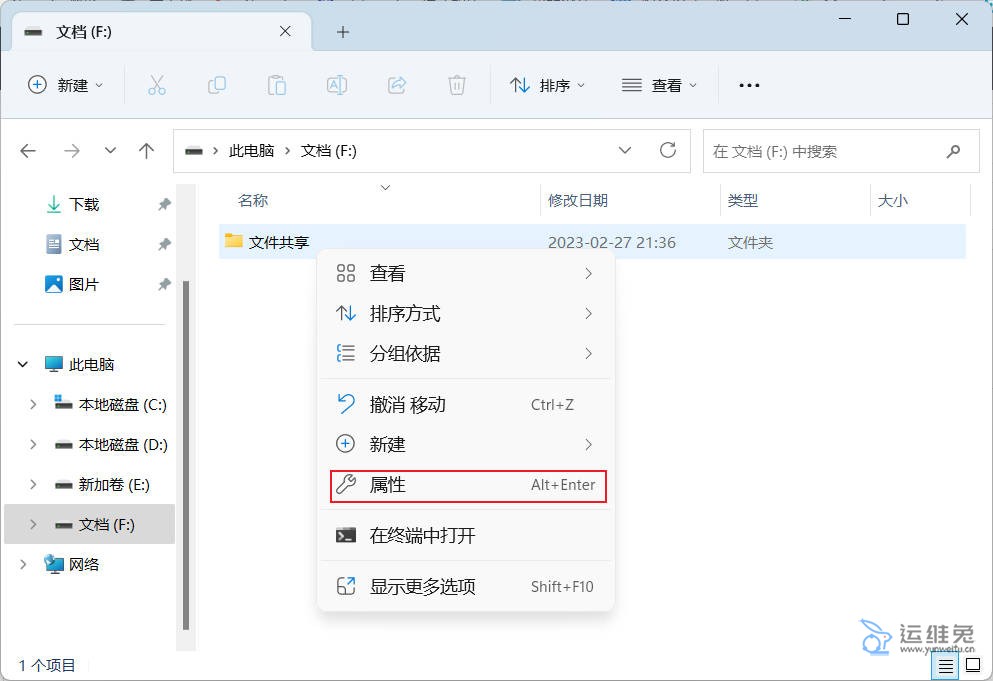Viewport: 993px width, 681px height.
Task: Click the Share icon on the toolbar
Action: (397, 85)
